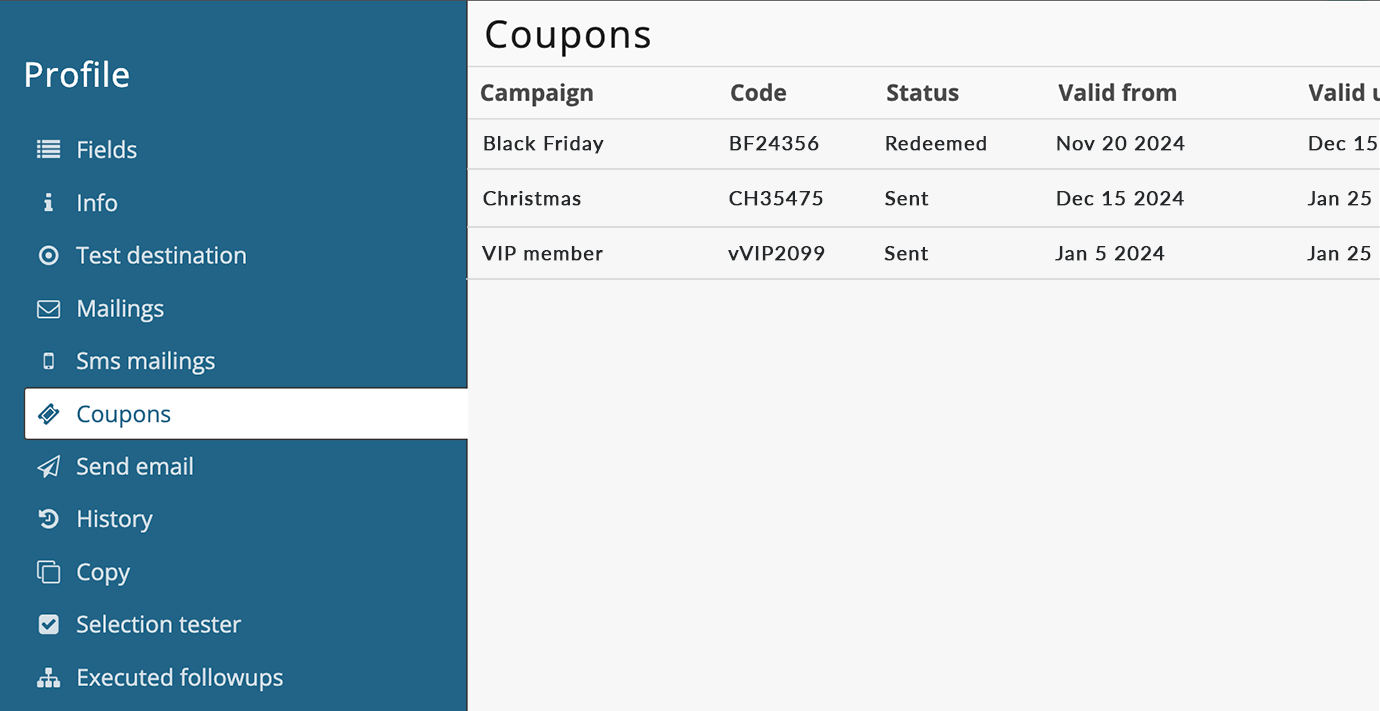
Task: Click the History clock icon
Action: pos(48,519)
